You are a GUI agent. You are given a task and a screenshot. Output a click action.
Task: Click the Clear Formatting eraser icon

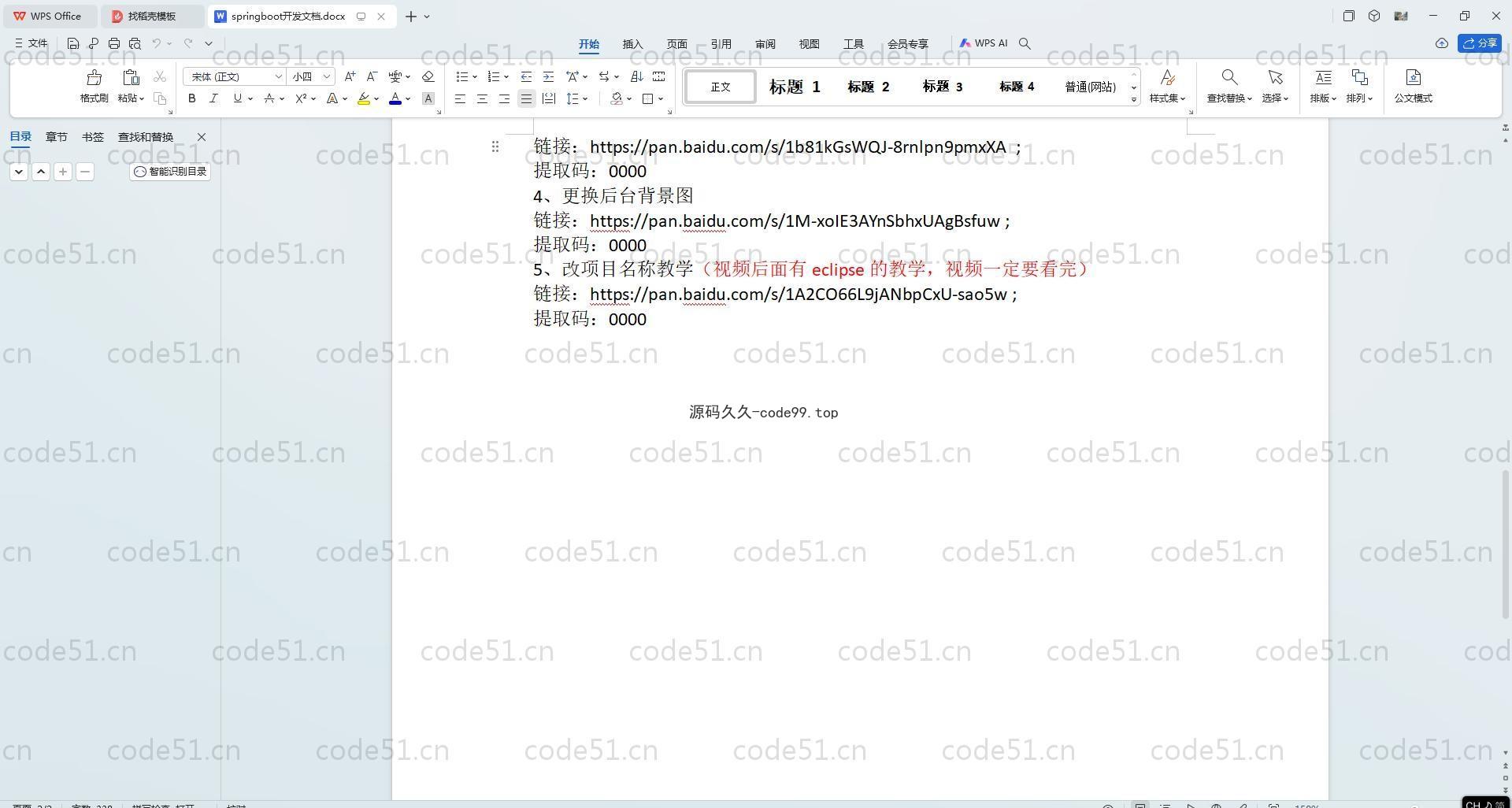pyautogui.click(x=428, y=76)
